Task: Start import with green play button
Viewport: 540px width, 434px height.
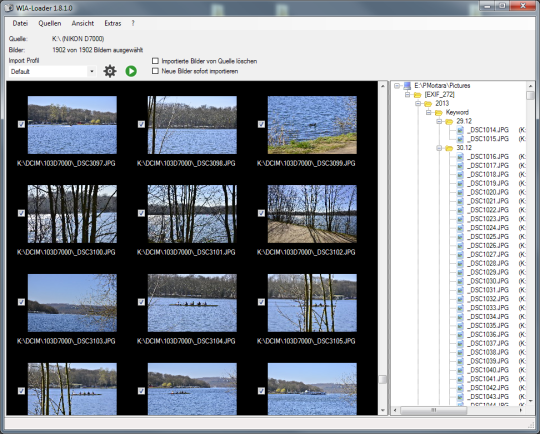Action: tap(131, 71)
